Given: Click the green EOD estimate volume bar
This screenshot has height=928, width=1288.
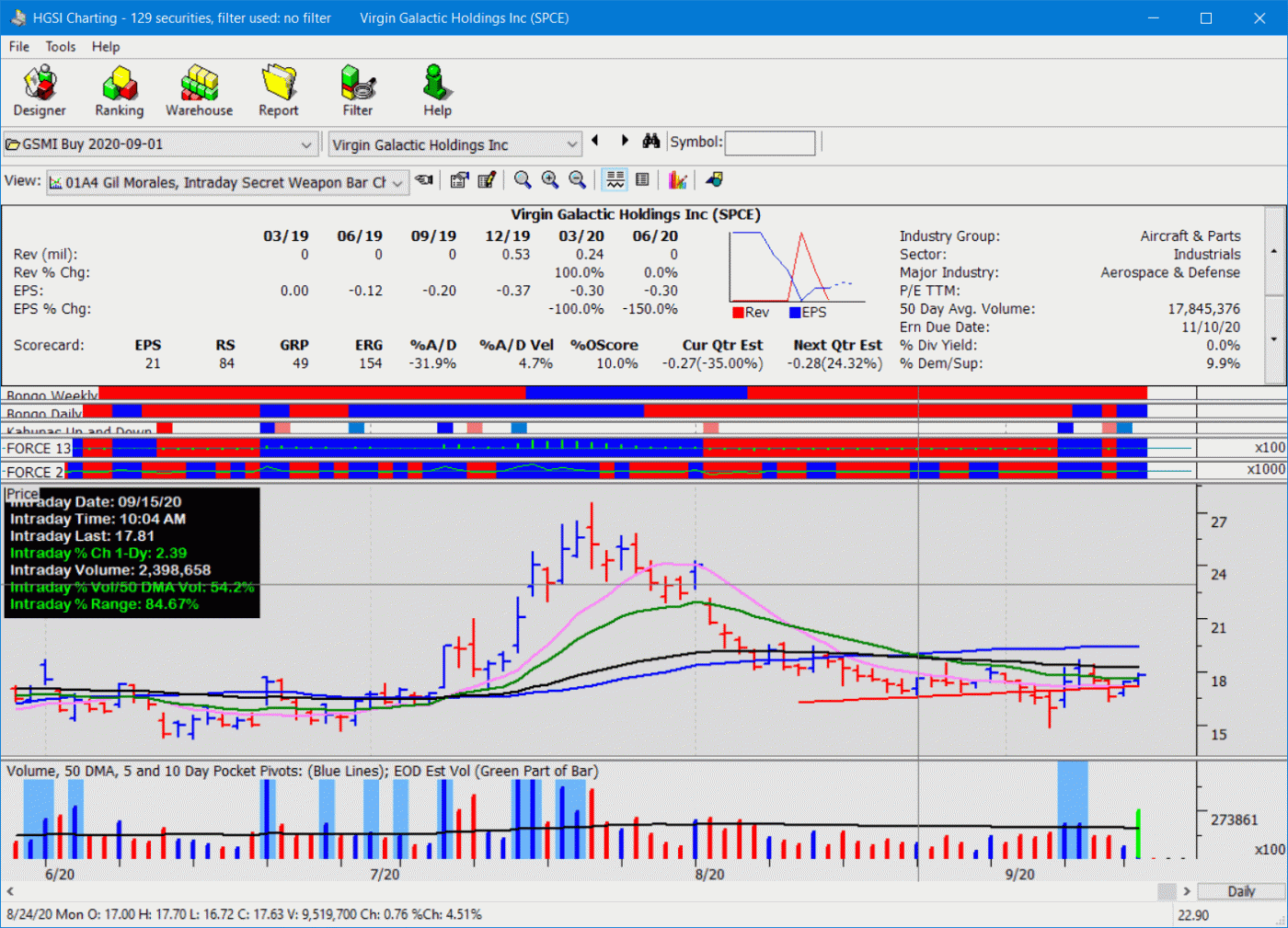Looking at the screenshot, I should (x=1138, y=834).
